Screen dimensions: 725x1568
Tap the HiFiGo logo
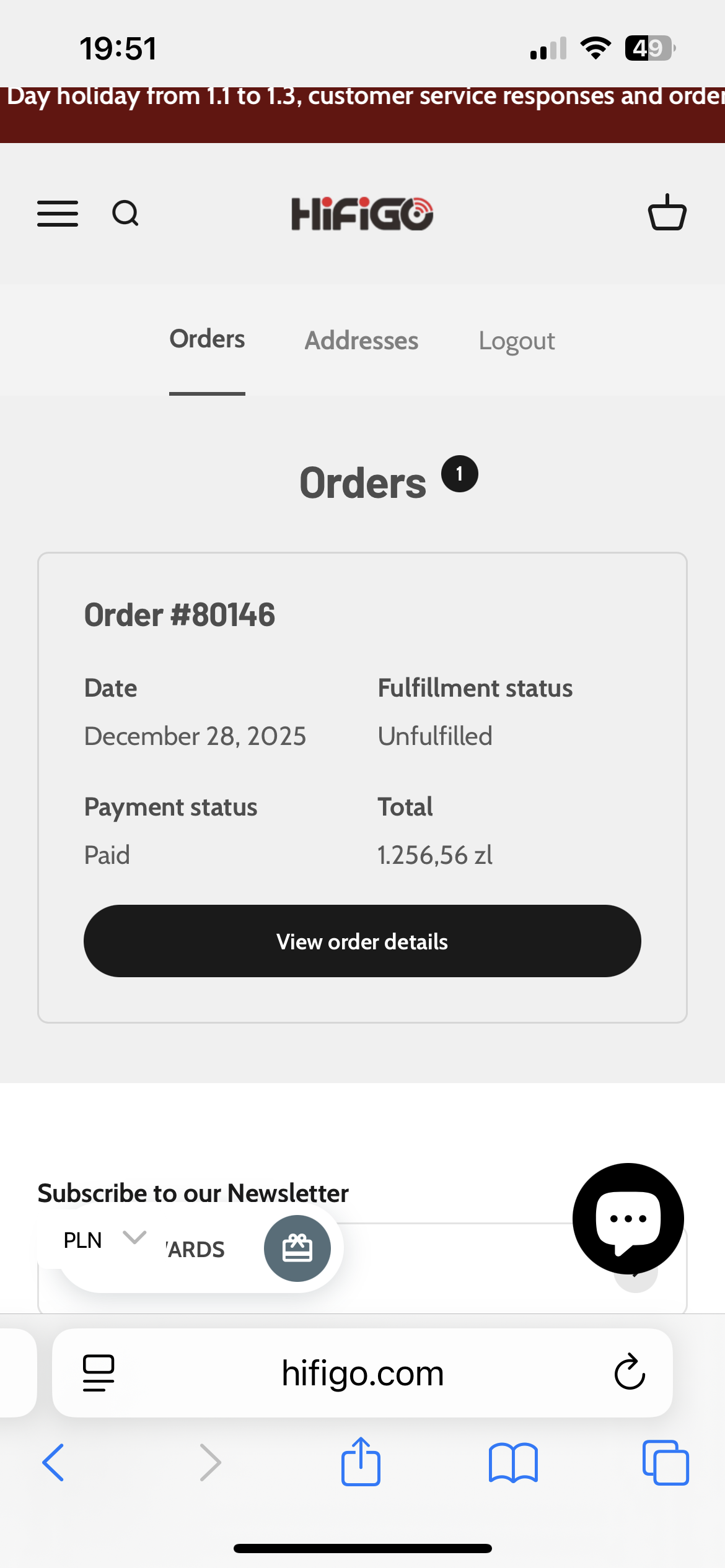coord(362,214)
